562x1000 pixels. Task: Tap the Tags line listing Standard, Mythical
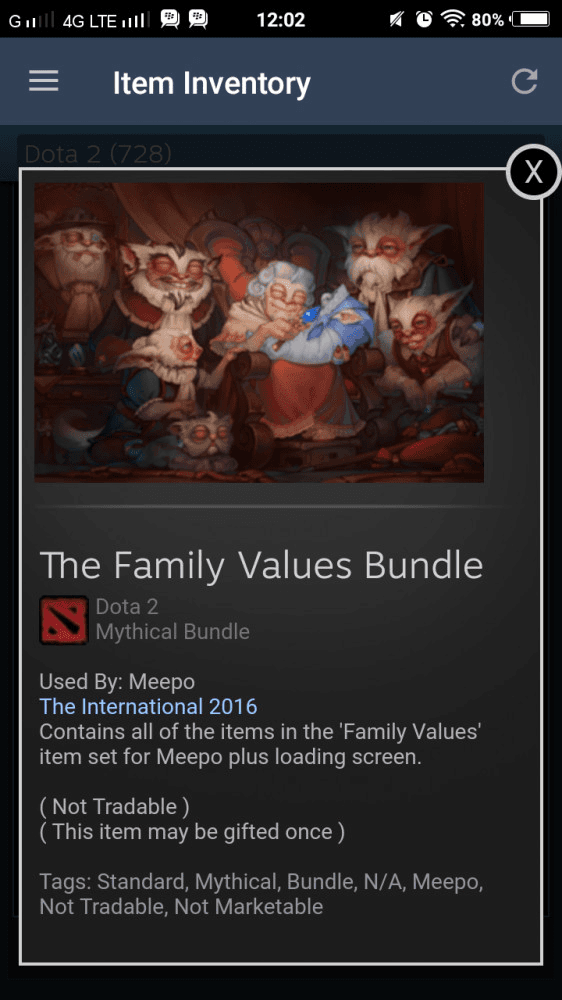click(261, 894)
